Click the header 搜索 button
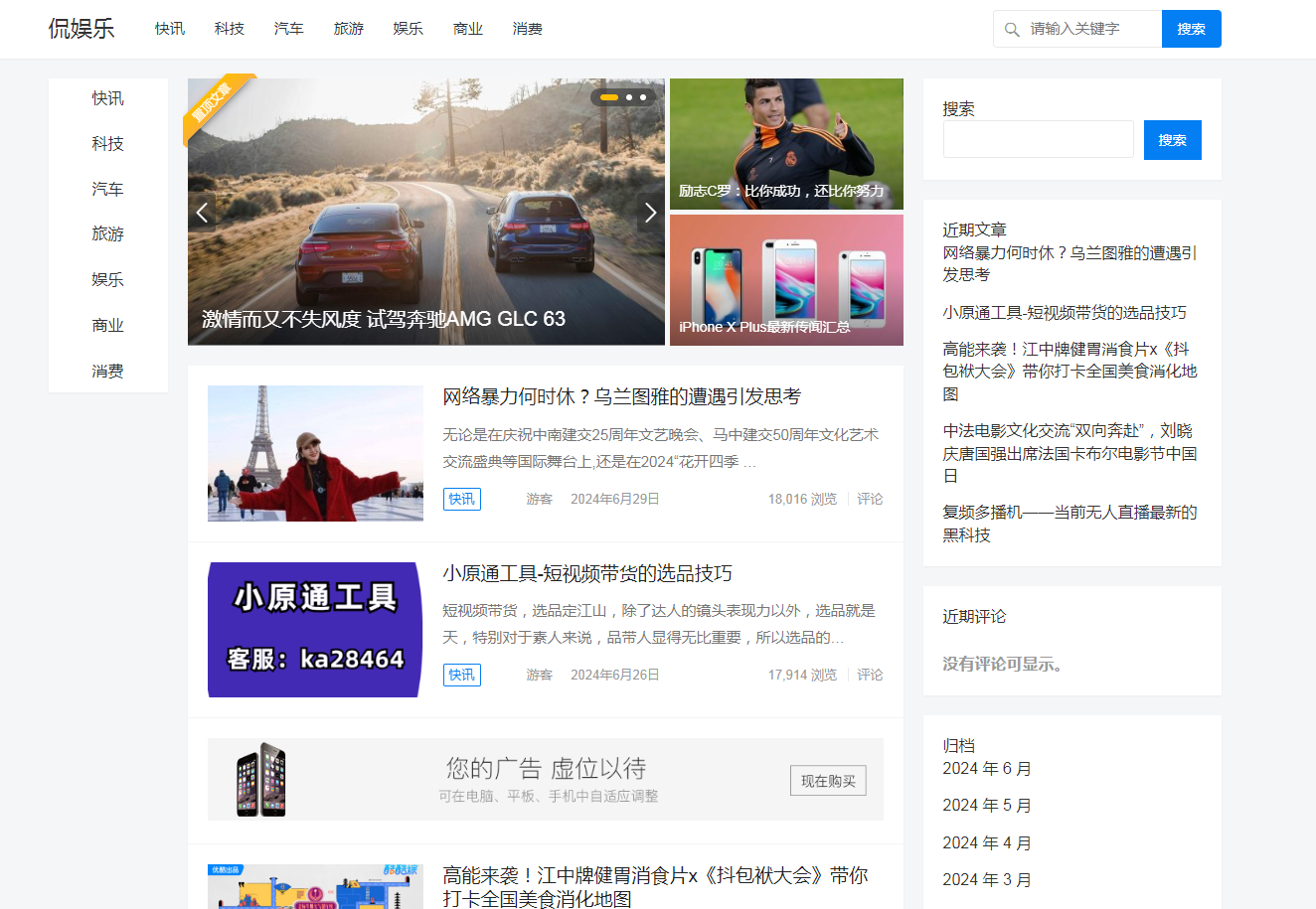Viewport: 1316px width, 909px height. [1192, 29]
